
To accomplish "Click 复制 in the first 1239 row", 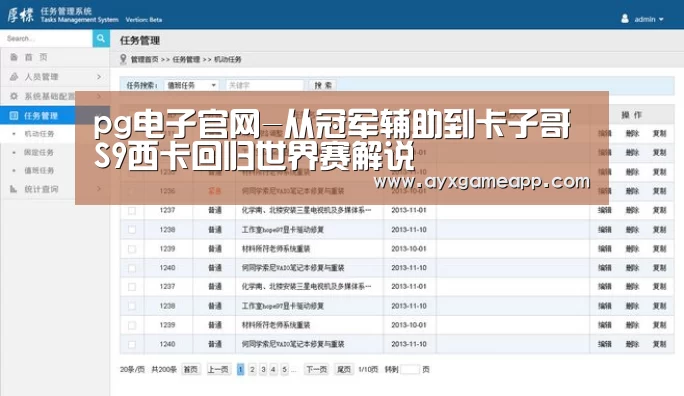I will pos(660,249).
